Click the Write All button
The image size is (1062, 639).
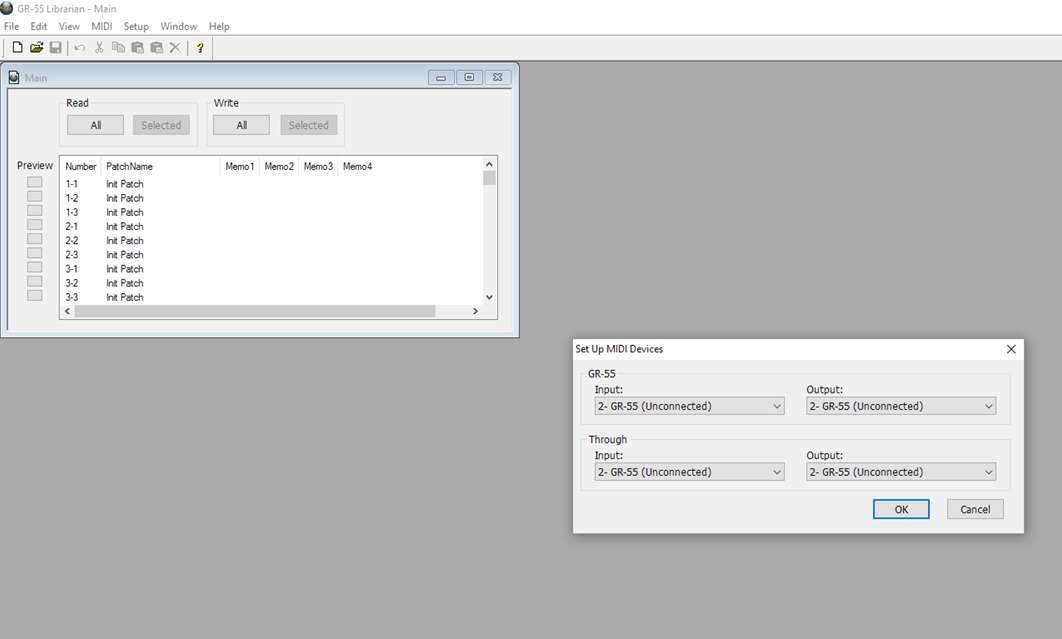pos(242,125)
